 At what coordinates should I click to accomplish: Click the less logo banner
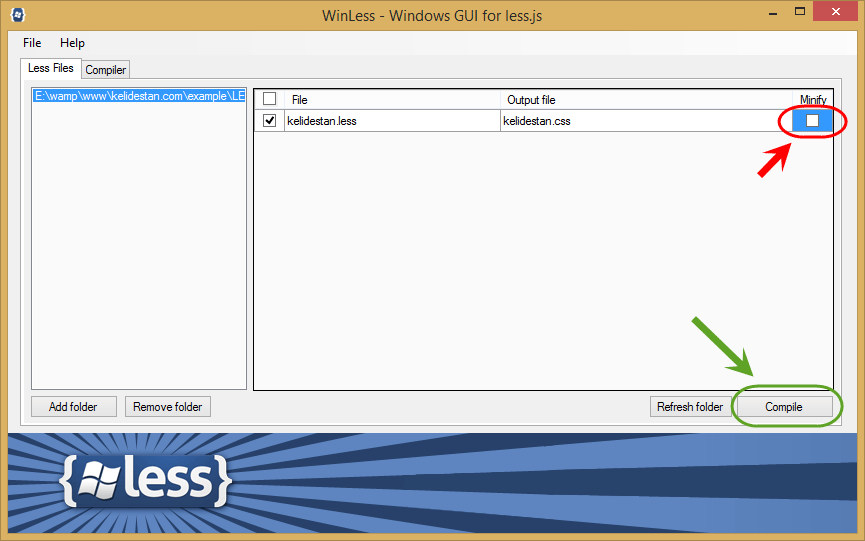(146, 480)
